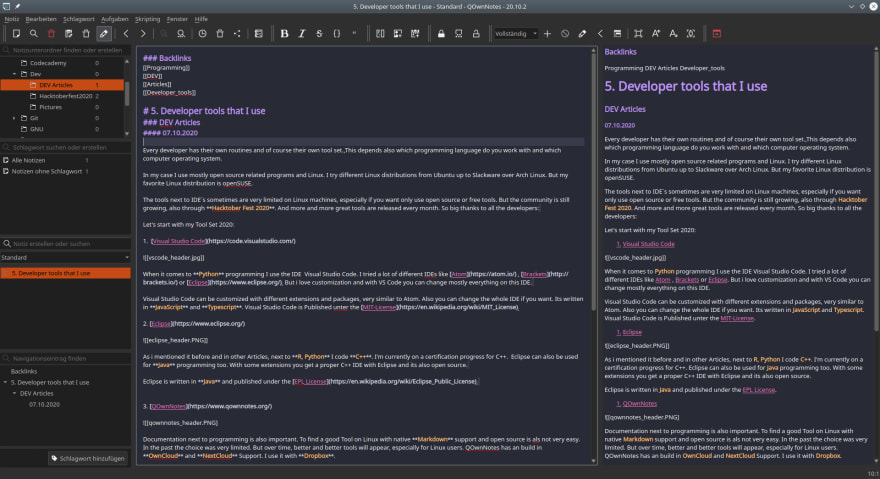Add new workspace with plus icon
The width and height of the screenshot is (880, 479).
(547, 34)
